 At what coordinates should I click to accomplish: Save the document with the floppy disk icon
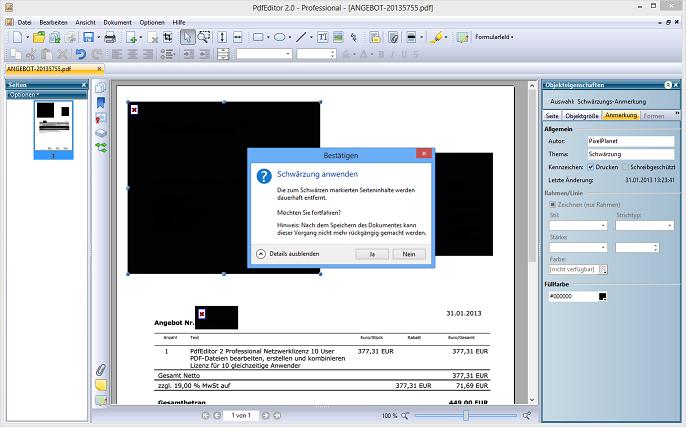coord(88,38)
